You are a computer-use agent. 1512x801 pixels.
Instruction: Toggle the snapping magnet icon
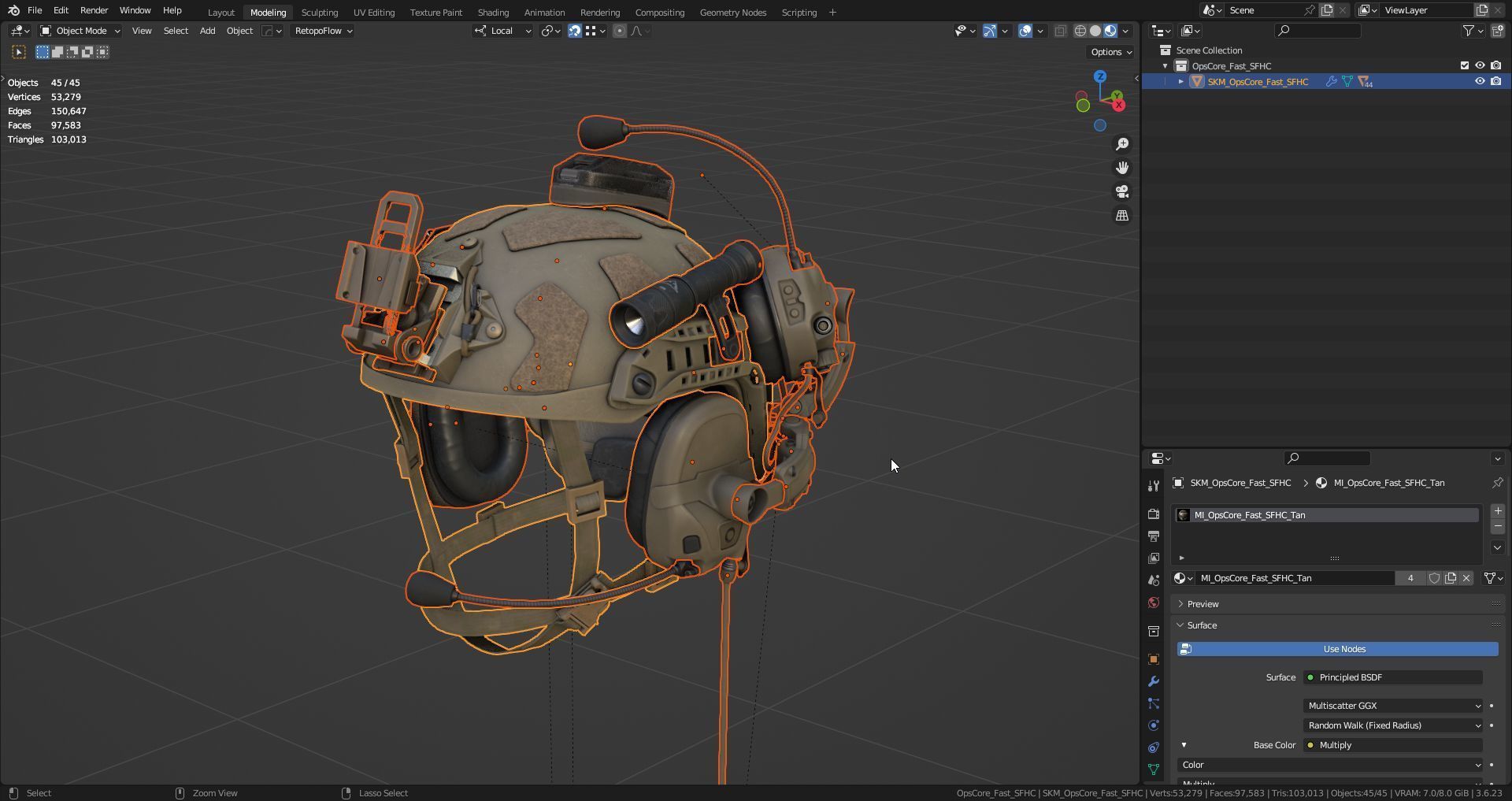pyautogui.click(x=575, y=31)
